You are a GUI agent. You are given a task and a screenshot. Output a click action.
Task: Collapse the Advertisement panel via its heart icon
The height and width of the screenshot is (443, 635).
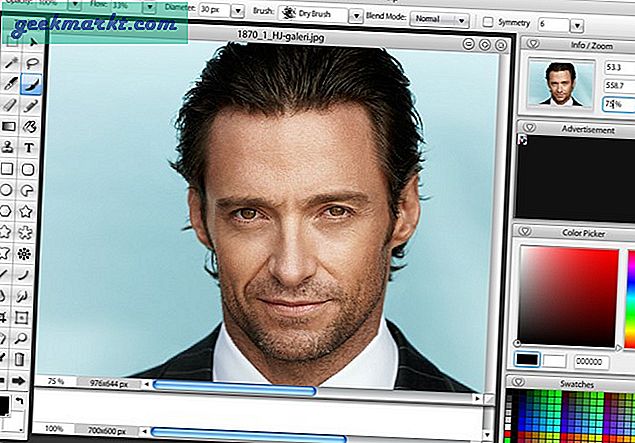point(529,127)
